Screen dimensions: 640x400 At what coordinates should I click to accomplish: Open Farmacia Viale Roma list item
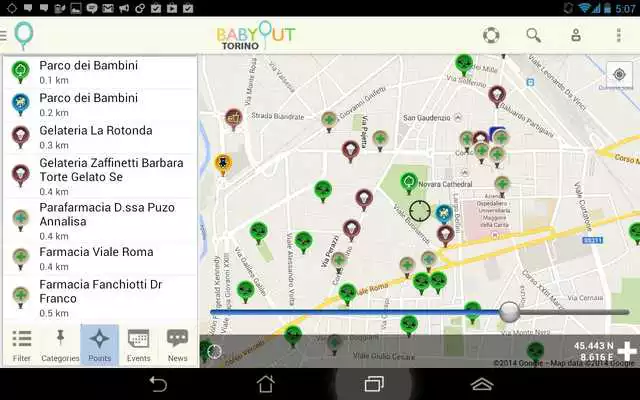tap(100, 259)
